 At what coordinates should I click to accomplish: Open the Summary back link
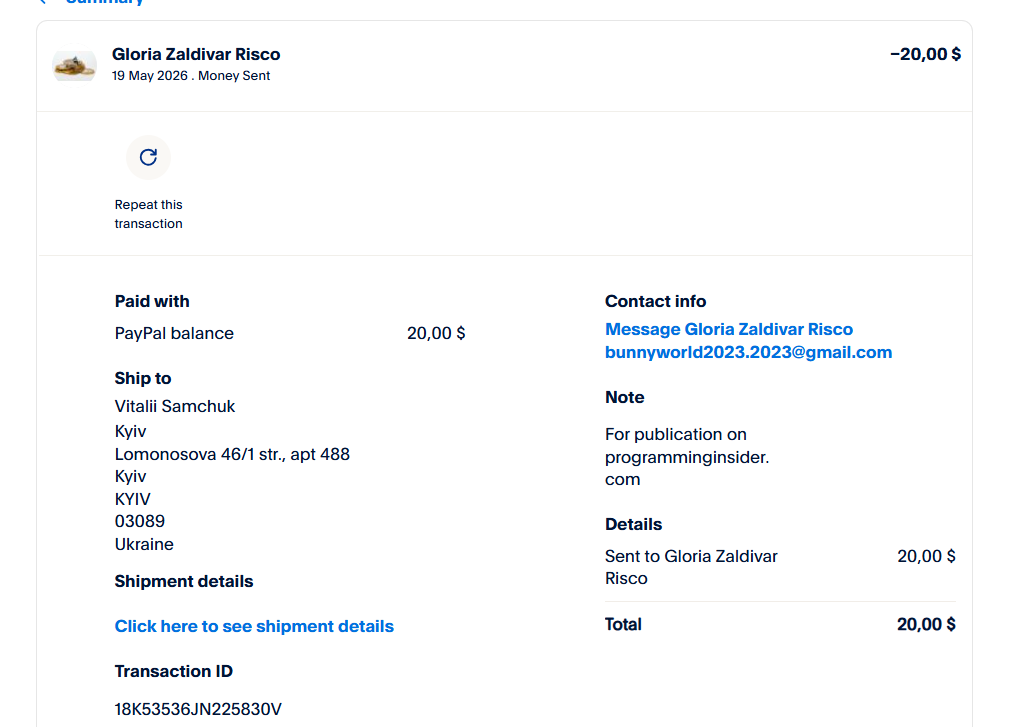coord(104,2)
